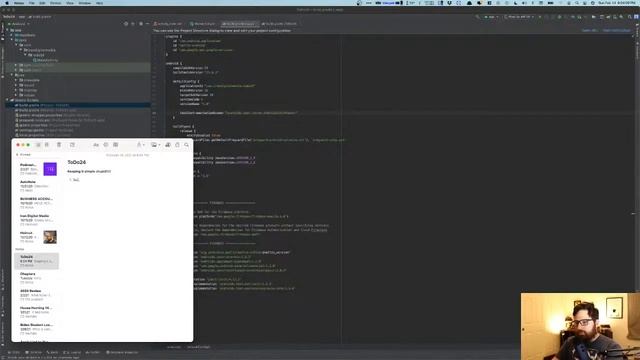Open the Android project view dropdown
This screenshot has height=360, width=640.
19,24
